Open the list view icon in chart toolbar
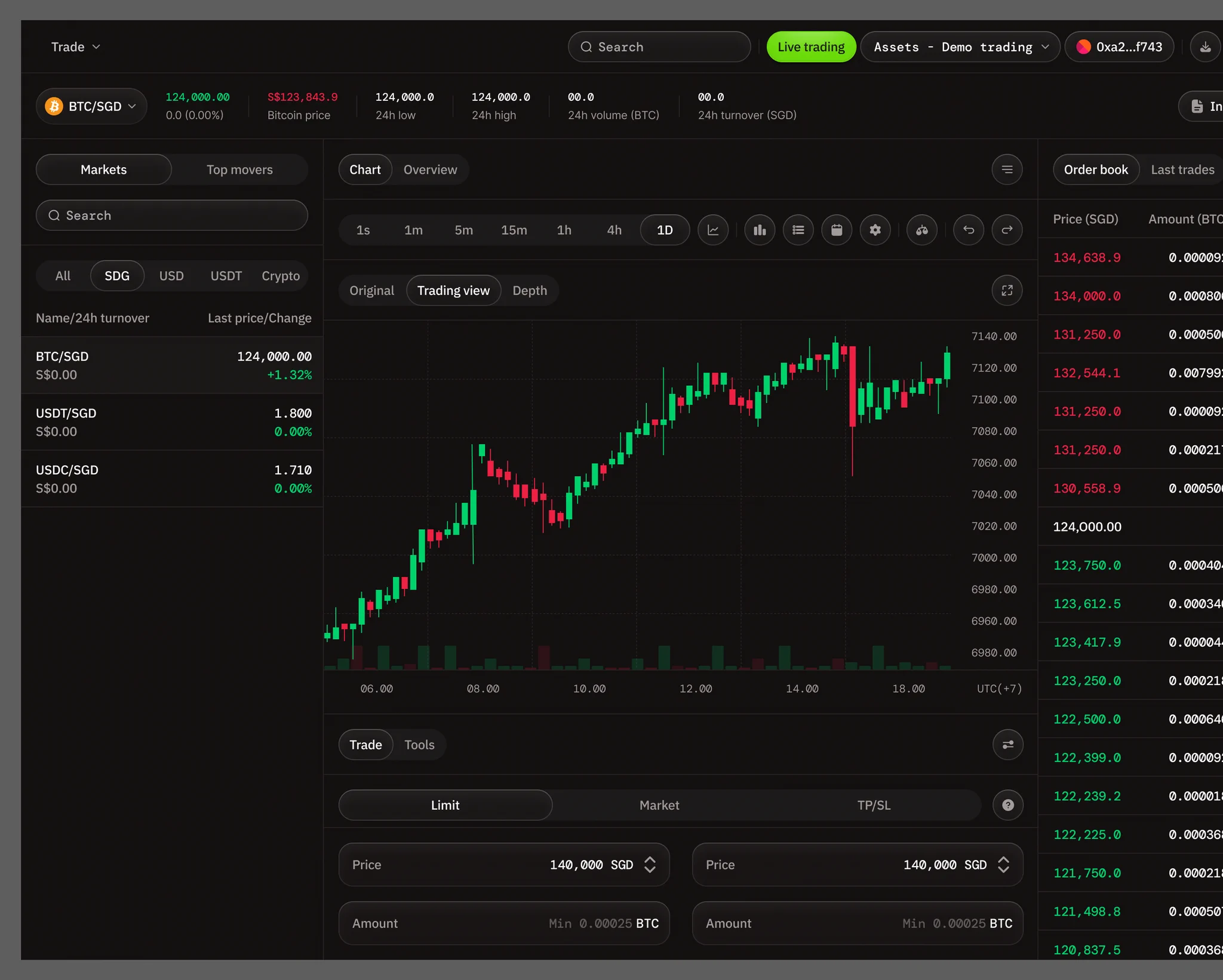1223x980 pixels. pos(798,230)
